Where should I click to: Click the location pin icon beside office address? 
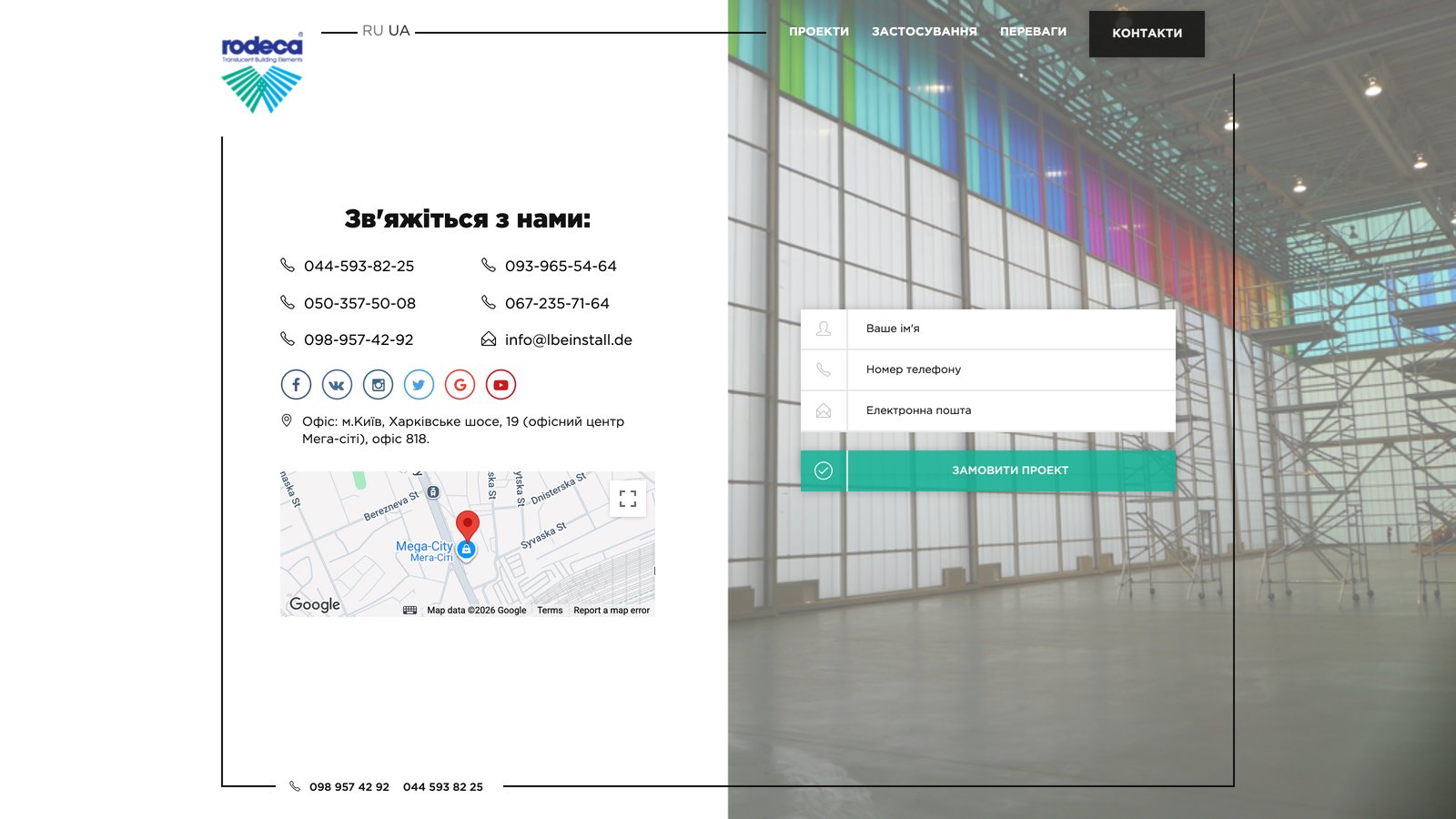coord(287,420)
